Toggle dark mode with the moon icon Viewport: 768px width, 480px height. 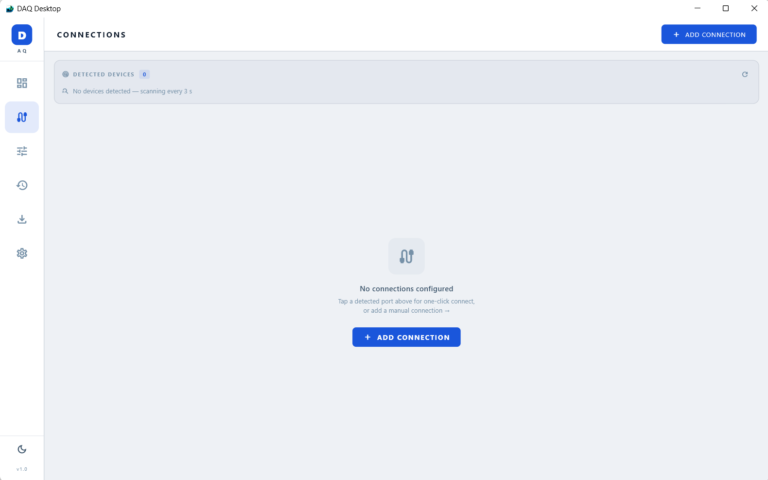click(x=22, y=449)
